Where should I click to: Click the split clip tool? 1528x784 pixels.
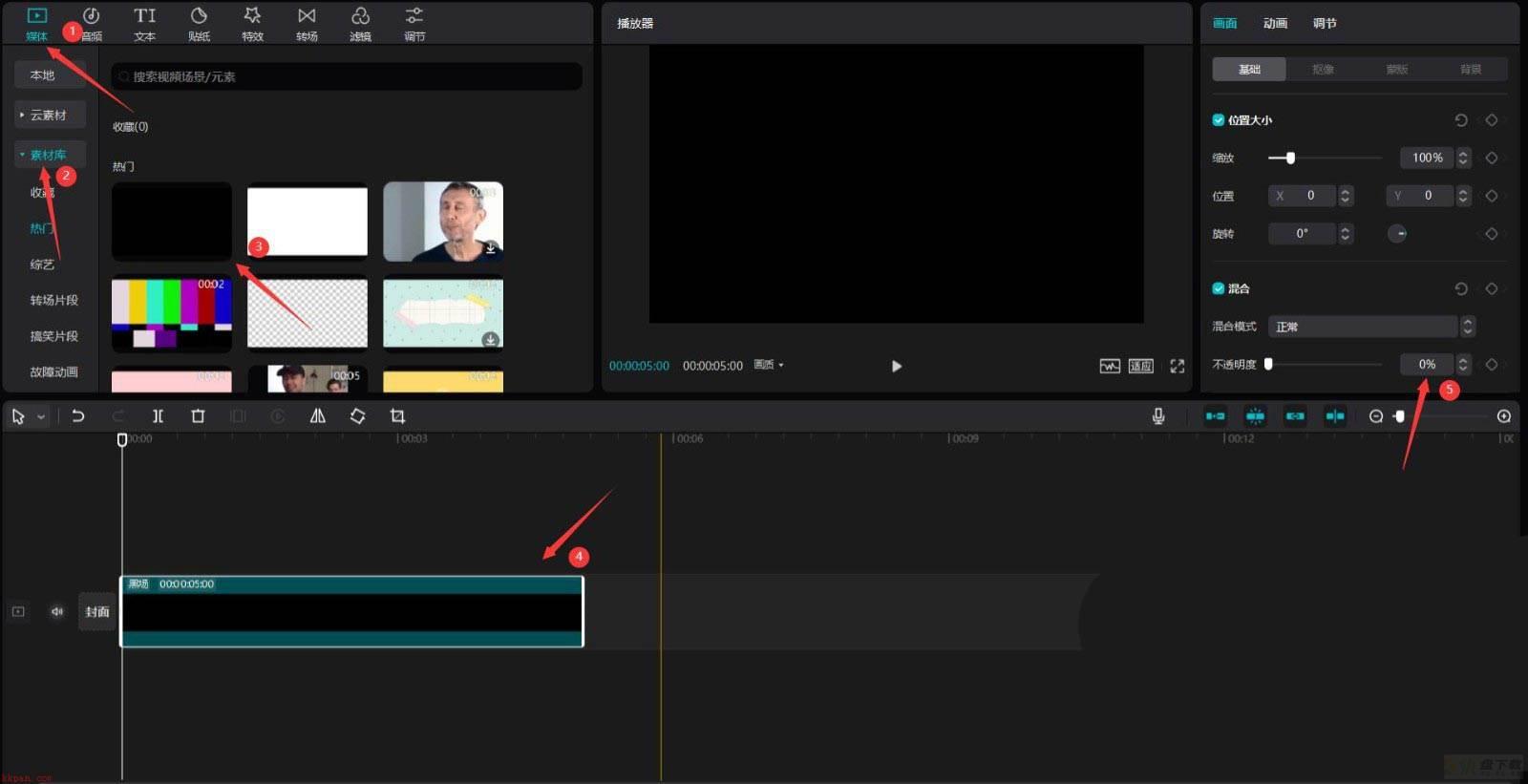[x=158, y=416]
